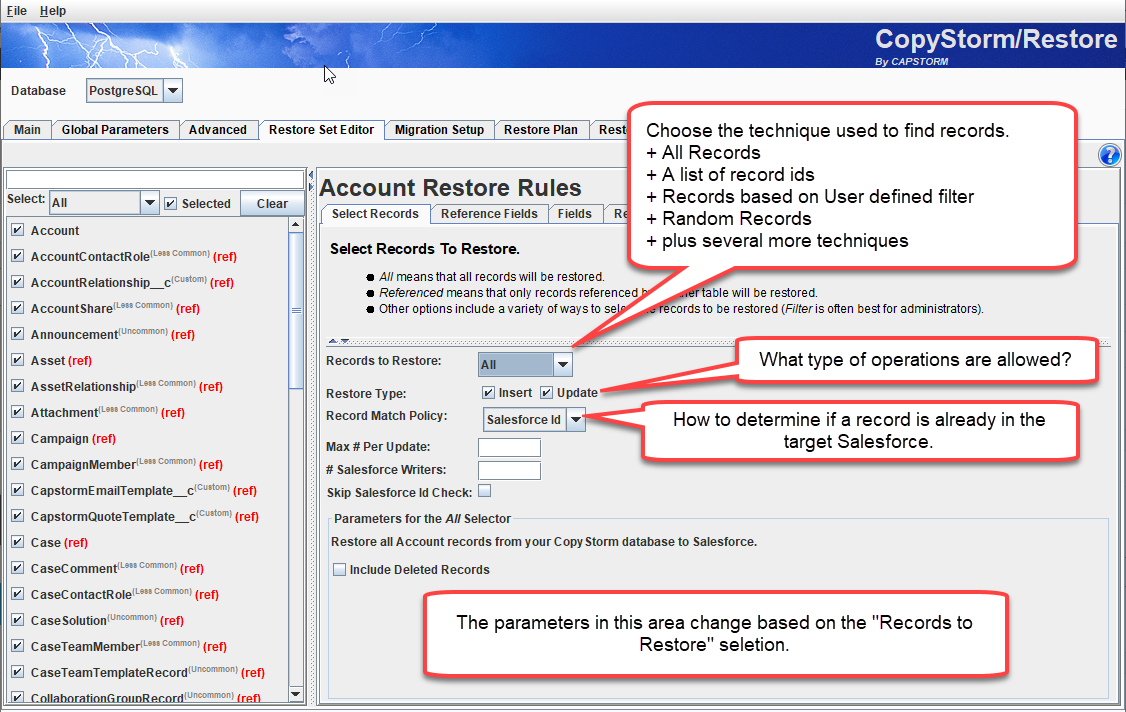
Task: Toggle the Update restore type checkbox
Action: [x=546, y=392]
